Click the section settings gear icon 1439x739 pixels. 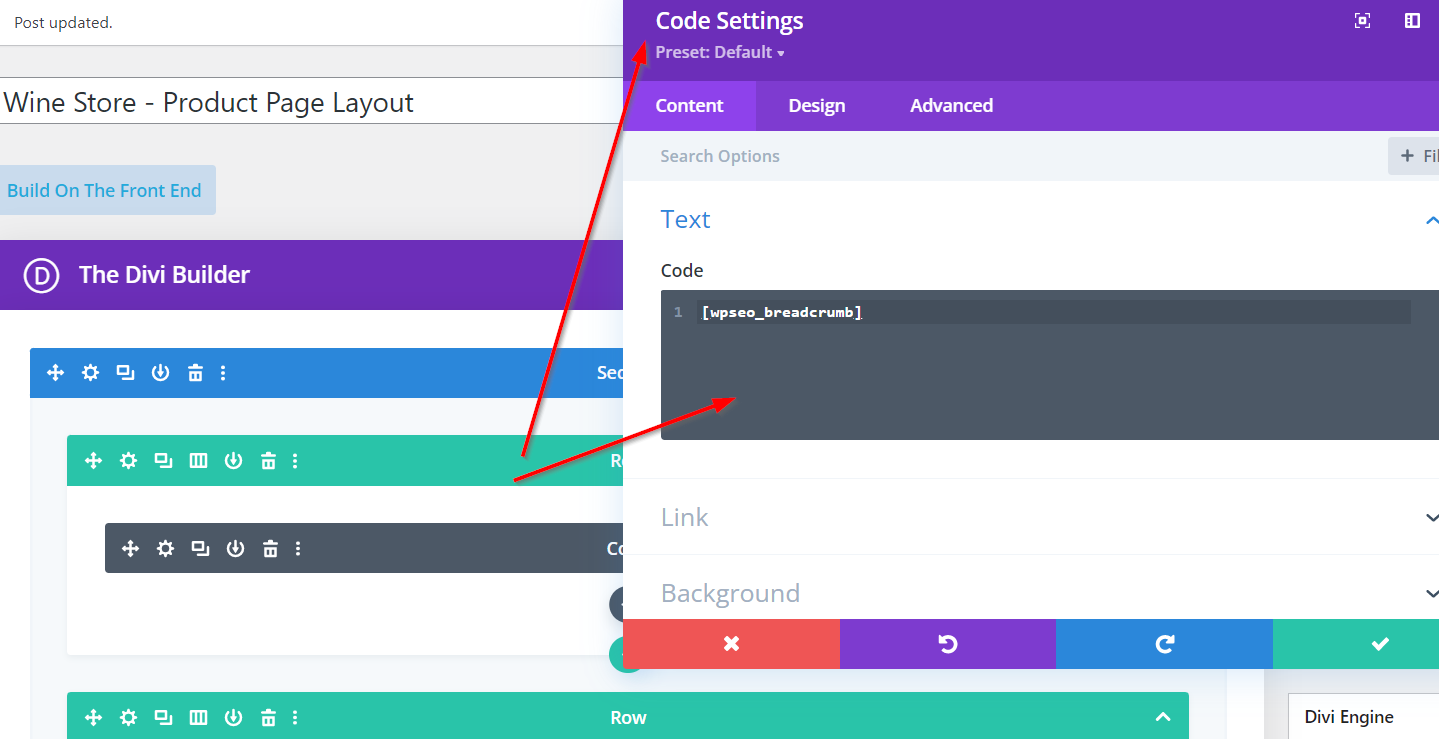(90, 373)
